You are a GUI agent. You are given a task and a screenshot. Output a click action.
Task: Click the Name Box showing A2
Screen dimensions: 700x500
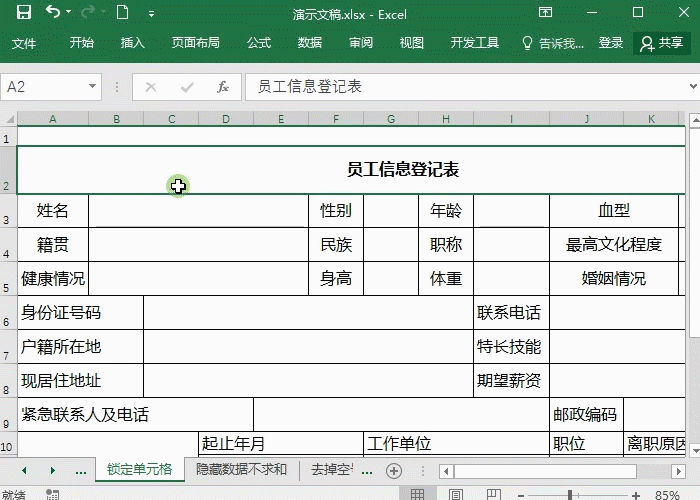point(51,87)
